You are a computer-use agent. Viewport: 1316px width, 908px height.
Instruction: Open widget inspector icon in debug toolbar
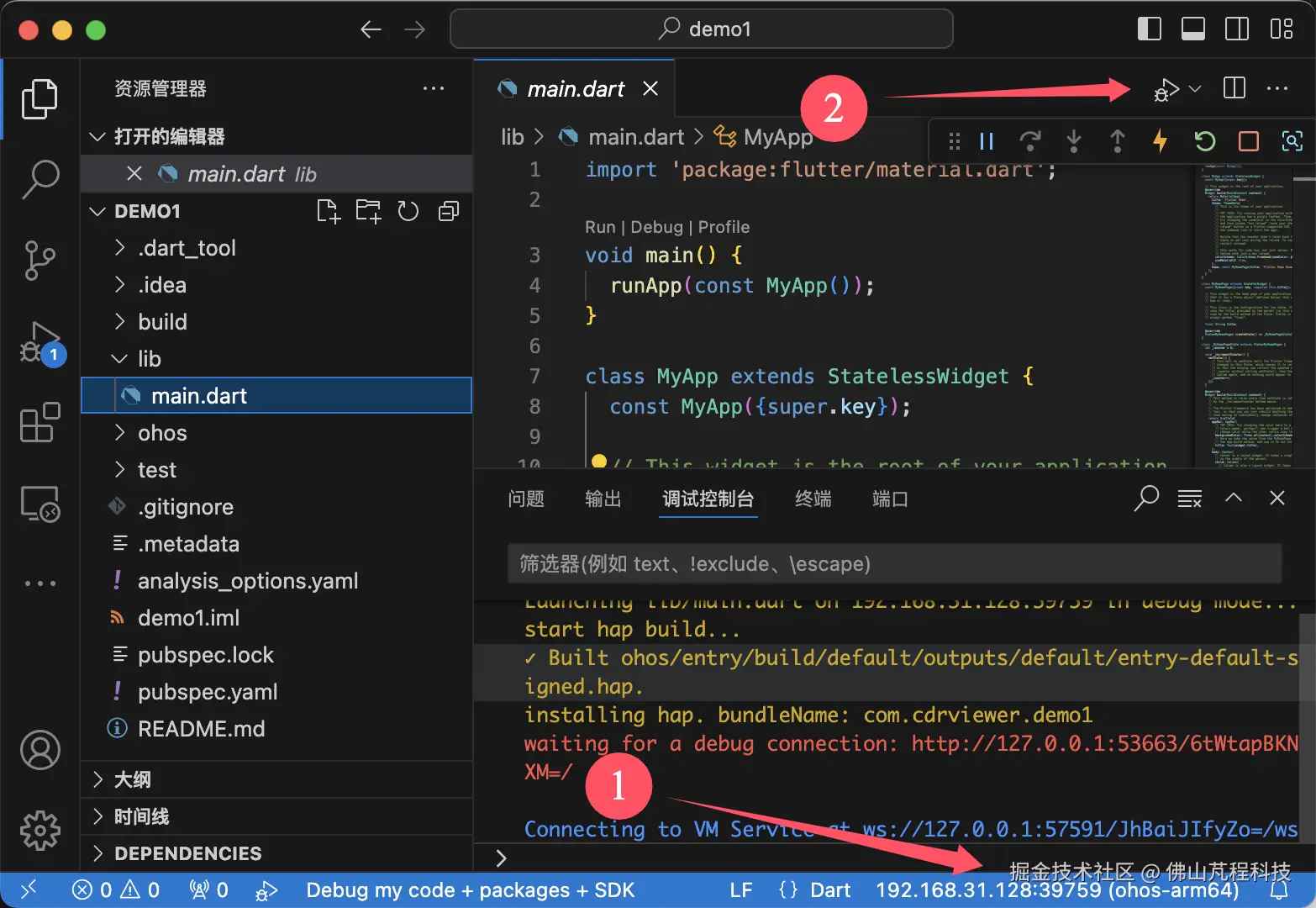click(1292, 141)
